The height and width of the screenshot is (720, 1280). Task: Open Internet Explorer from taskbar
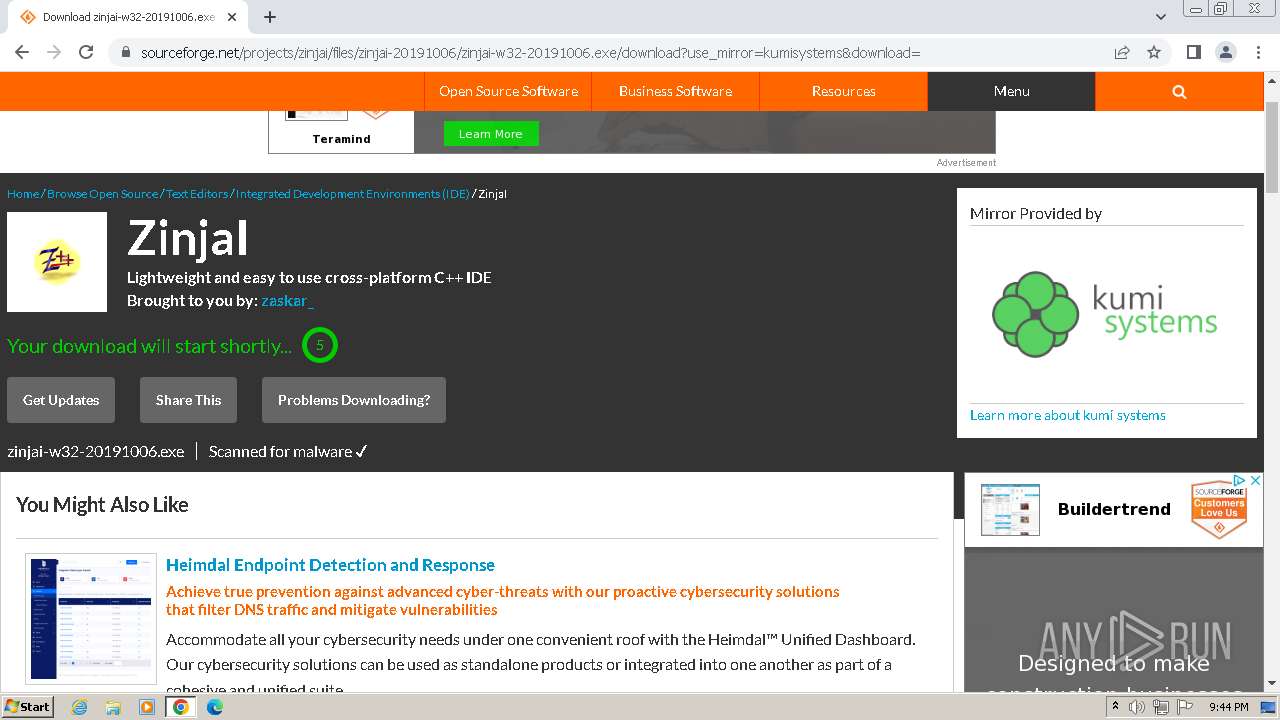click(x=79, y=707)
